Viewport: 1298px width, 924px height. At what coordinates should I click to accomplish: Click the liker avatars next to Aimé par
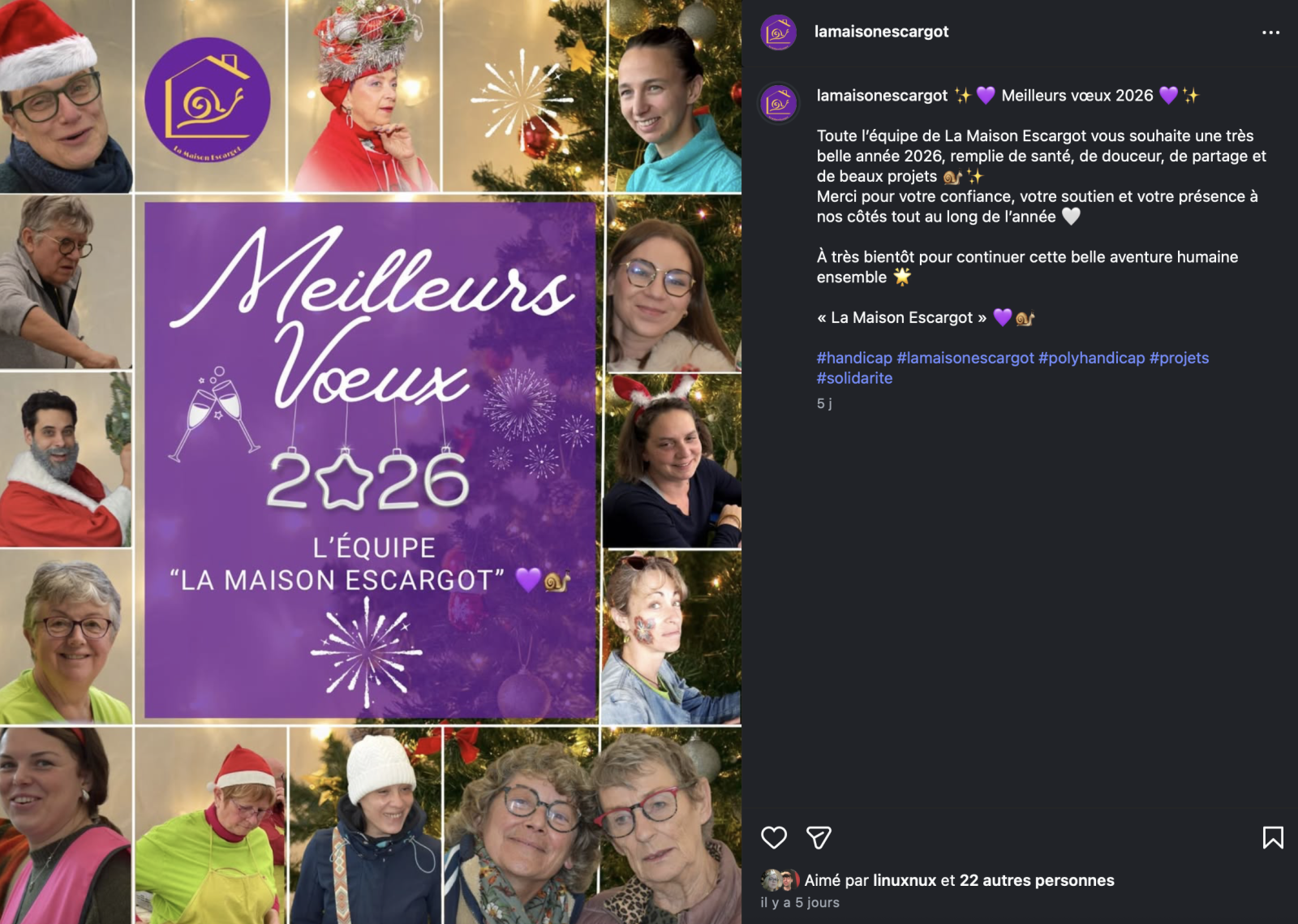point(780,880)
